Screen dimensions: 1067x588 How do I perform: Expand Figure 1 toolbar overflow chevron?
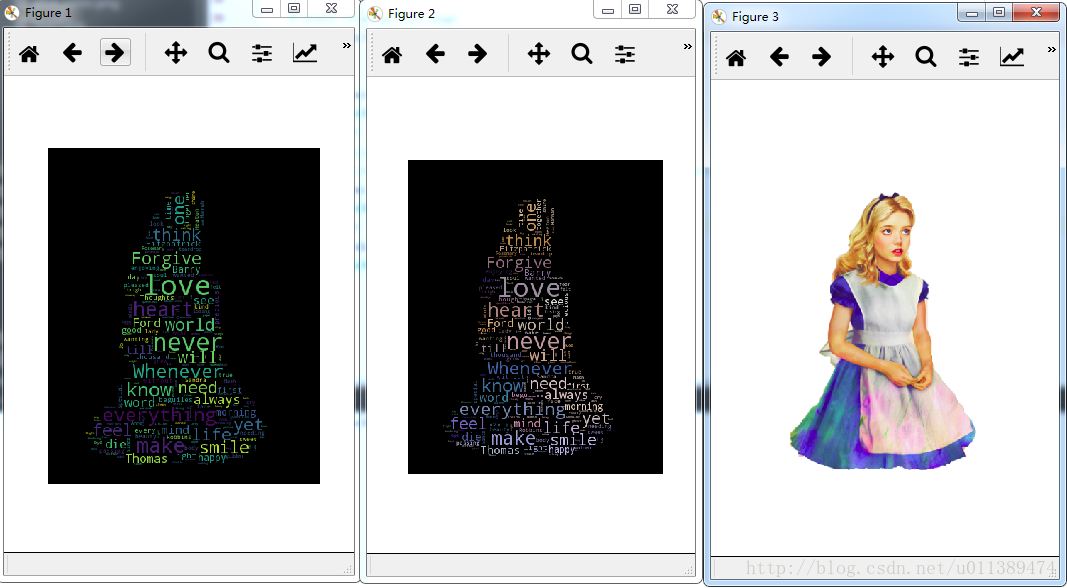pyautogui.click(x=346, y=46)
